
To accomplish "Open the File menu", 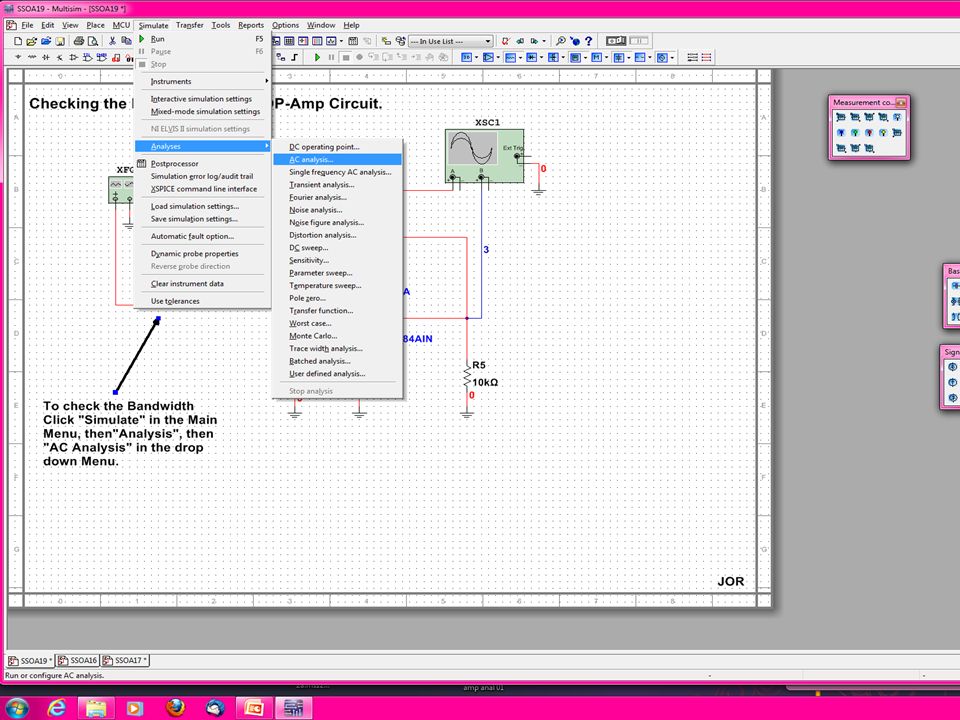I will pyautogui.click(x=28, y=25).
